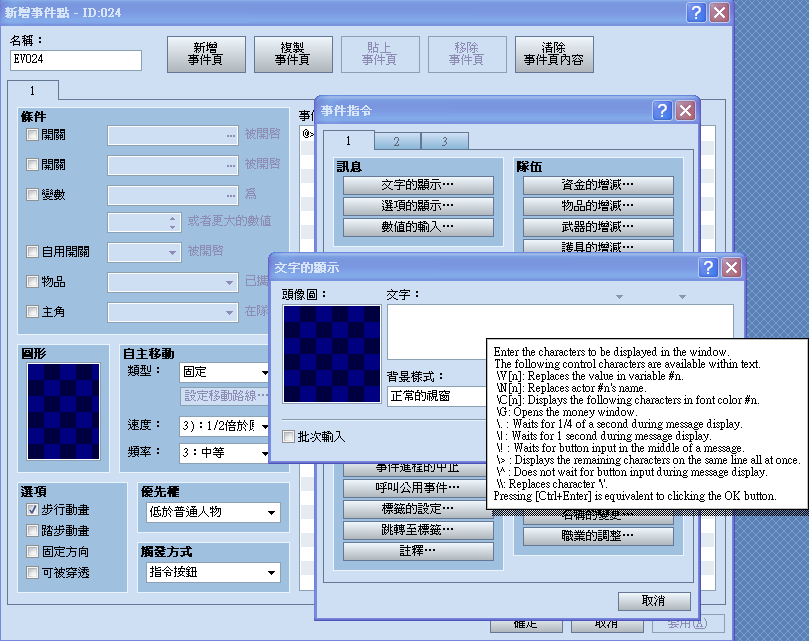This screenshot has width=809, height=641.
Task: Open the 速度 speed dropdown
Action: [224, 426]
